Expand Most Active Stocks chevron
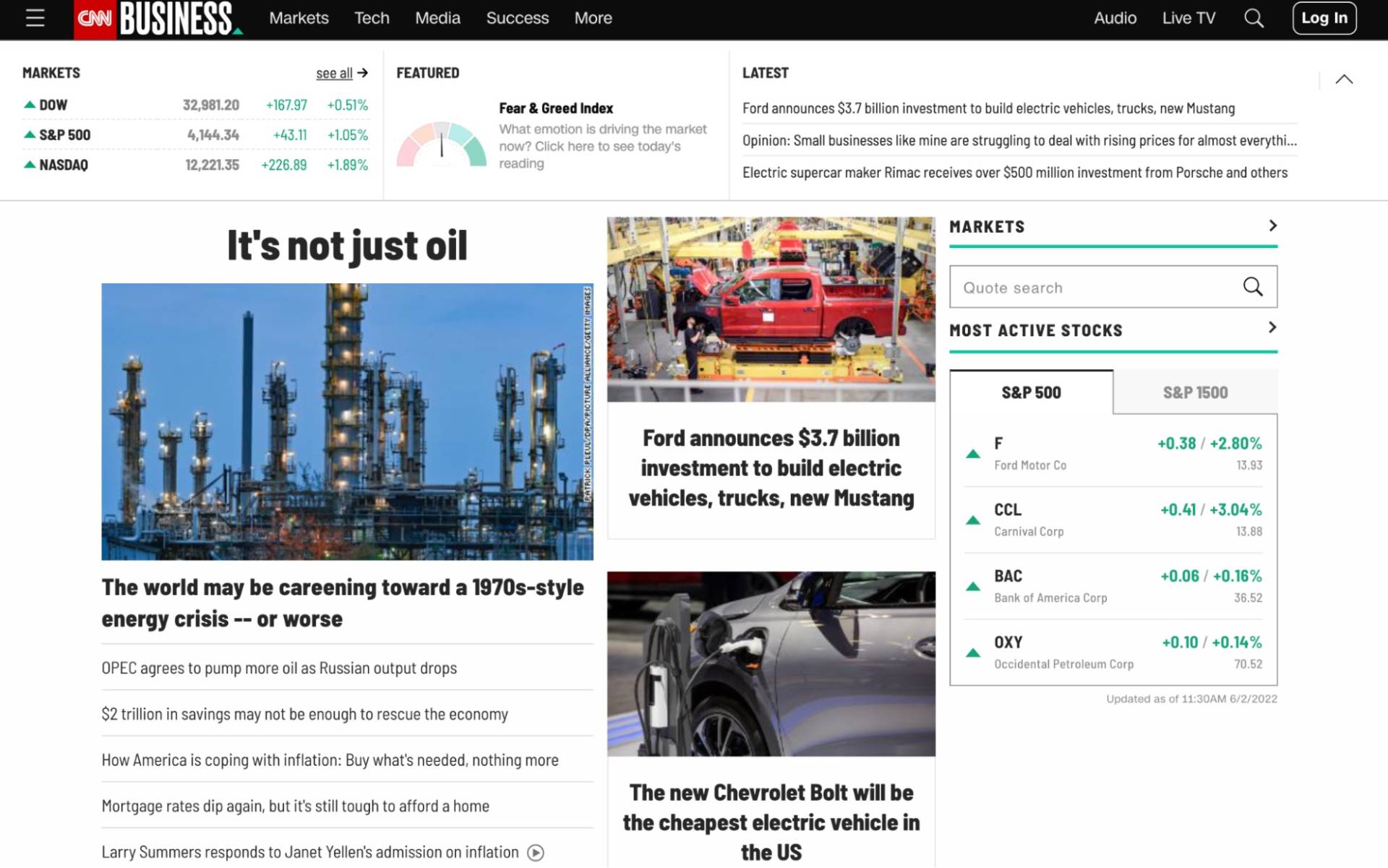 [1272, 327]
